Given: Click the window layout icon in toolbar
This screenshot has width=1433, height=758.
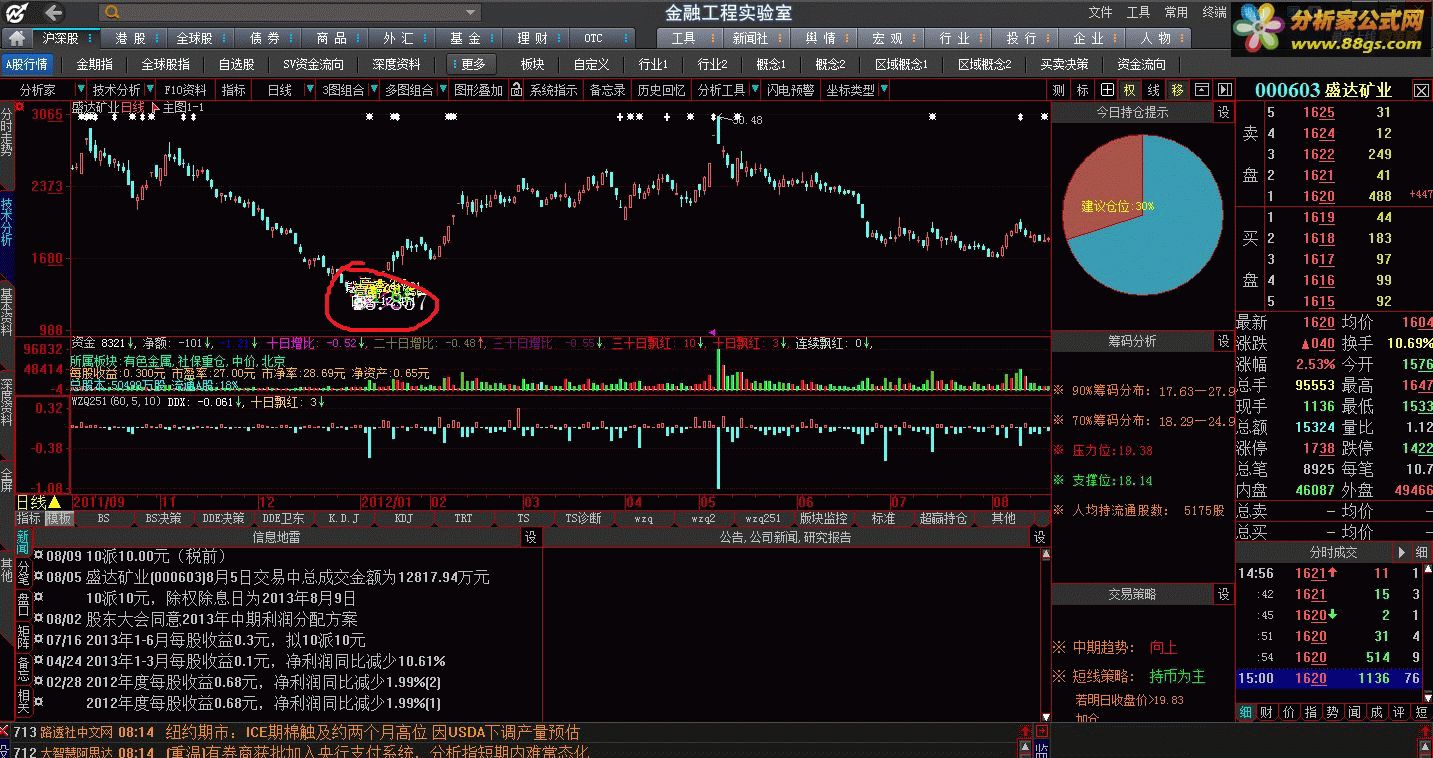Looking at the screenshot, I should pyautogui.click(x=1201, y=90).
